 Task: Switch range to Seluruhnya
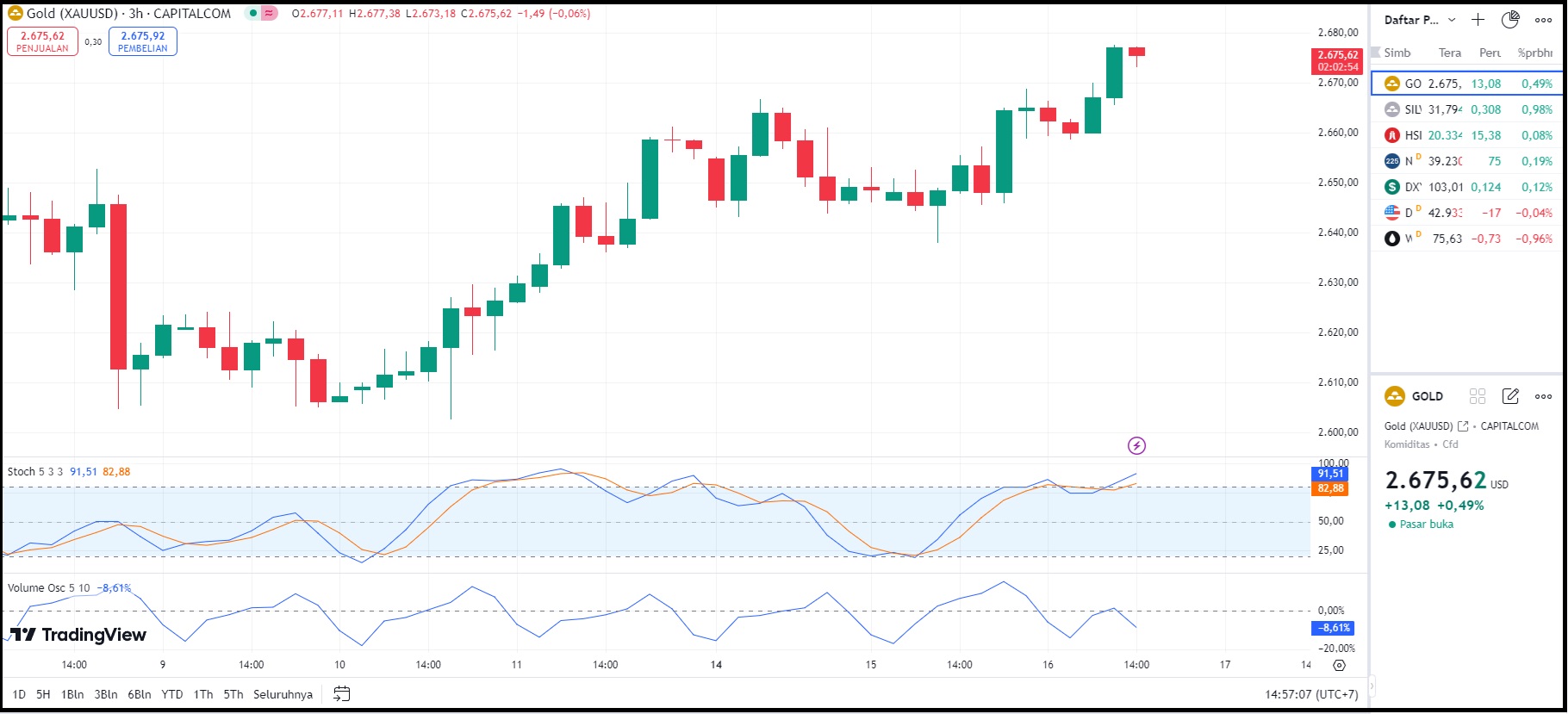coord(283,694)
